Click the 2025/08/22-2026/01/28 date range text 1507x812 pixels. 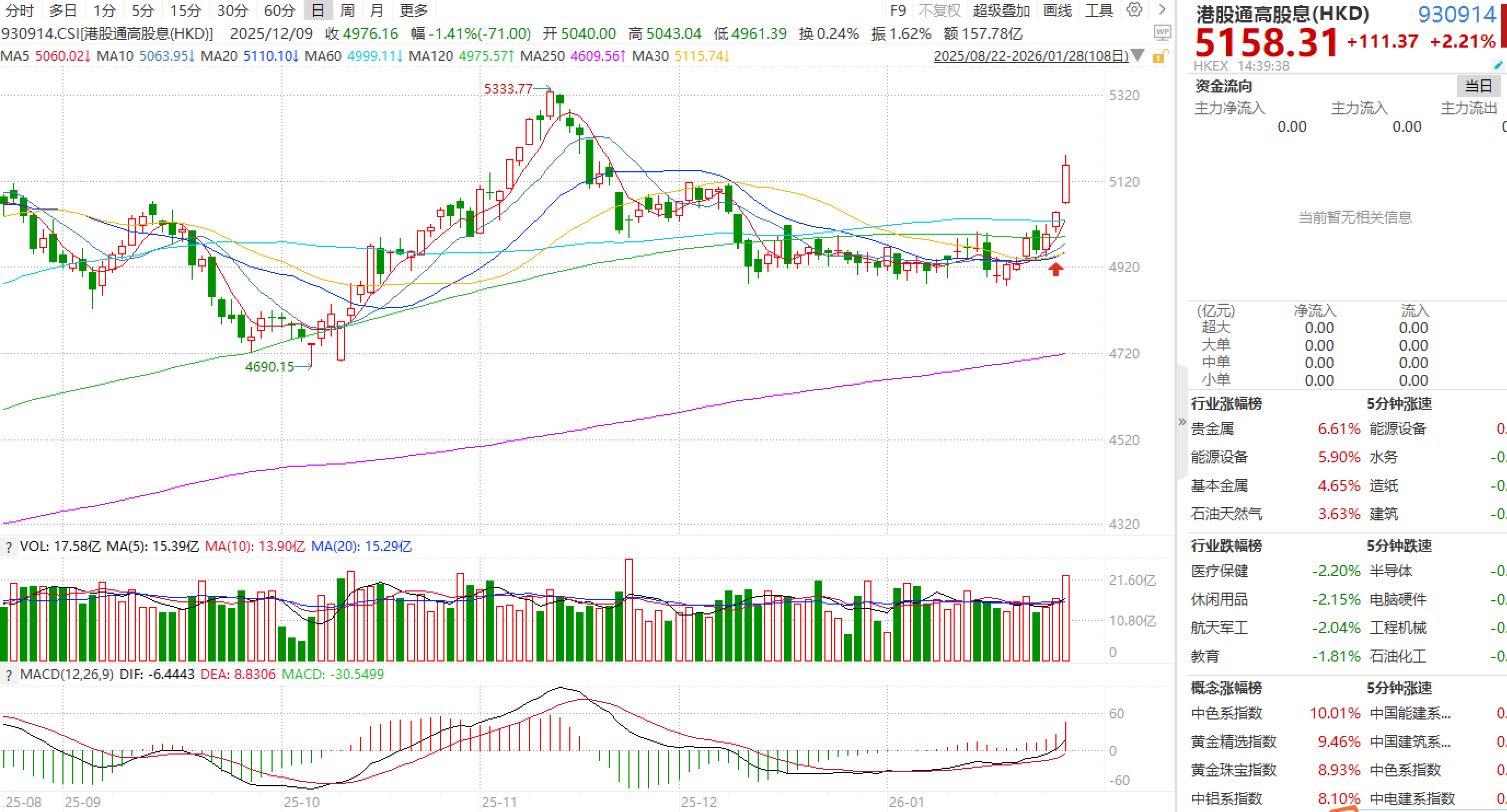(1030, 56)
